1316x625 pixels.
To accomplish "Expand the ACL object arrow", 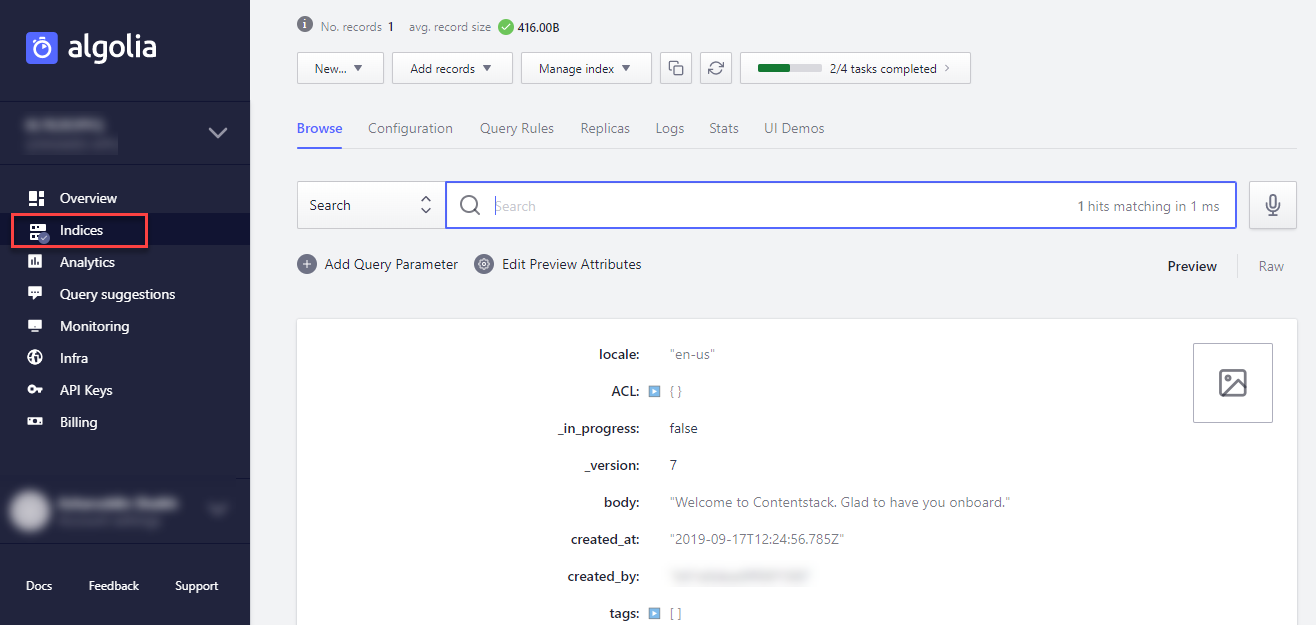I will coord(654,391).
